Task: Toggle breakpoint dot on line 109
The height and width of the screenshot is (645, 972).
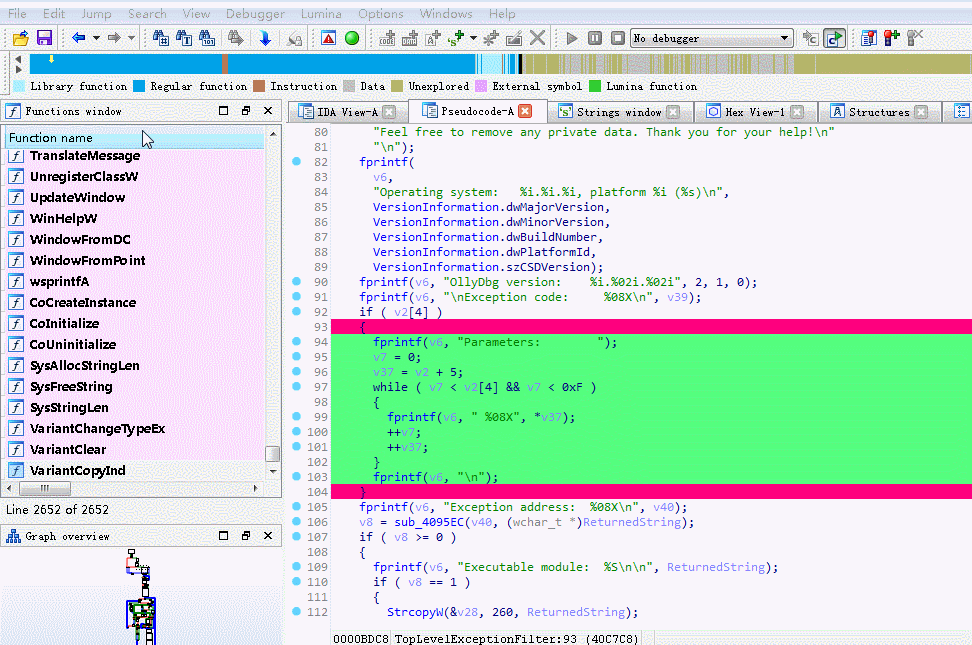Action: [x=296, y=566]
